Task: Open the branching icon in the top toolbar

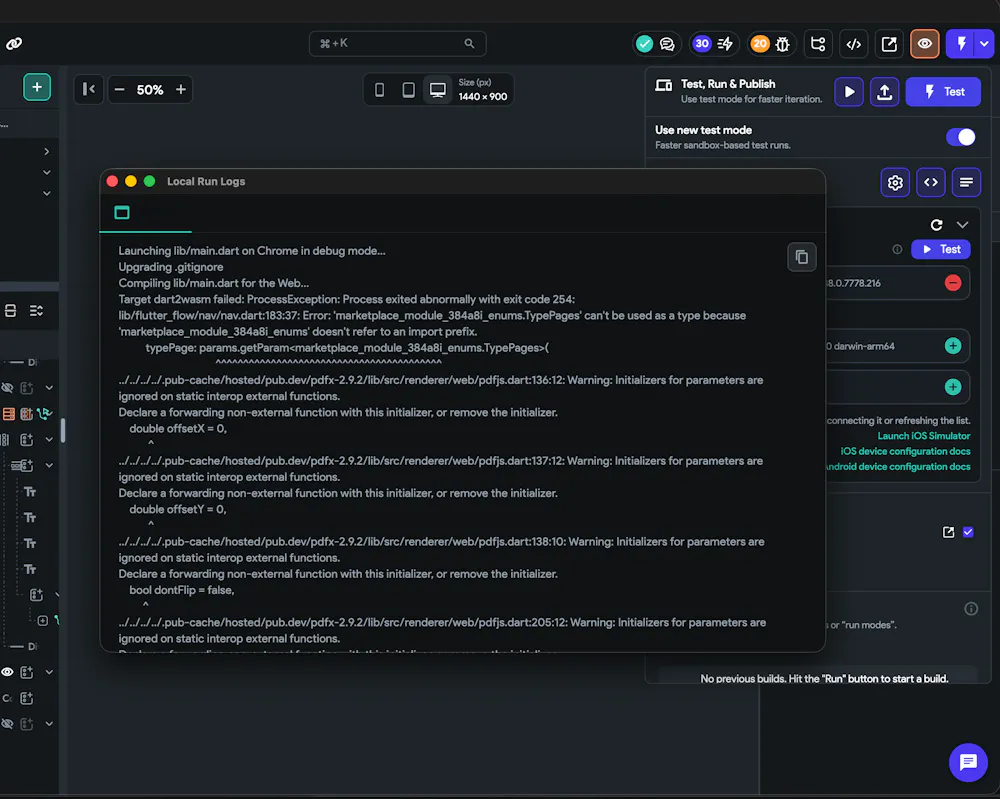Action: [818, 44]
